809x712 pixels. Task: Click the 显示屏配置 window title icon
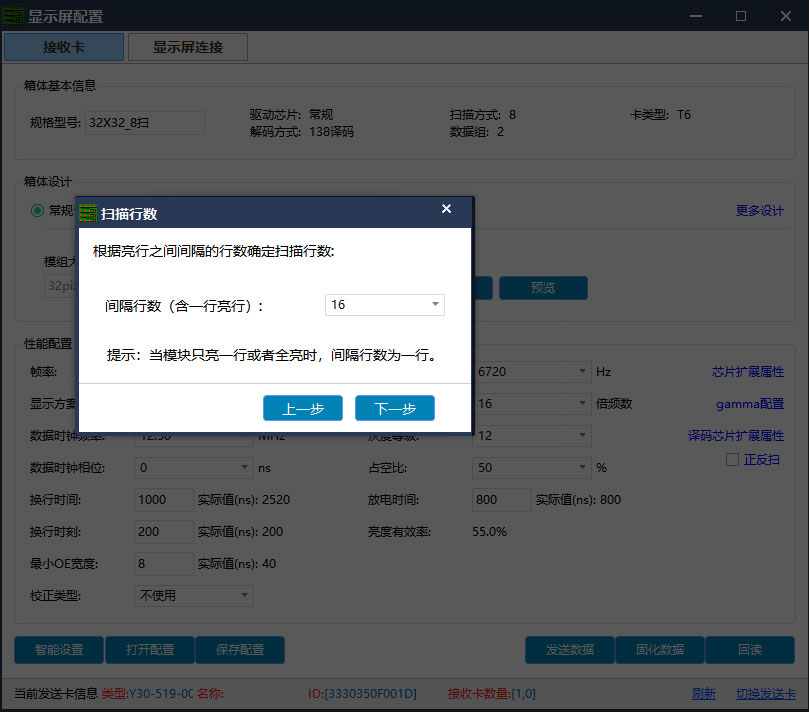click(13, 16)
